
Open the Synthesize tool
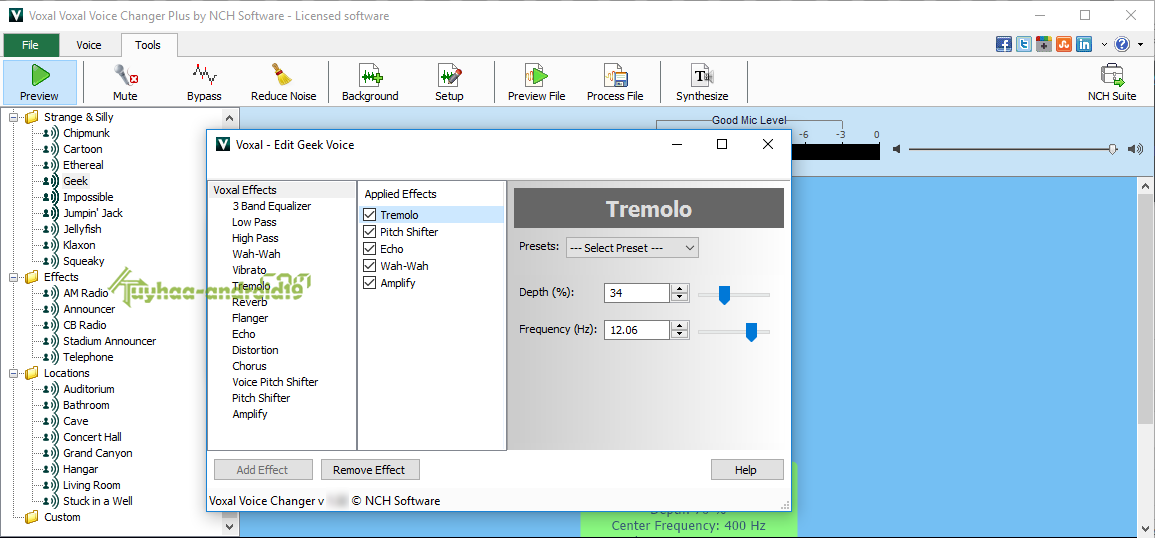coord(702,83)
